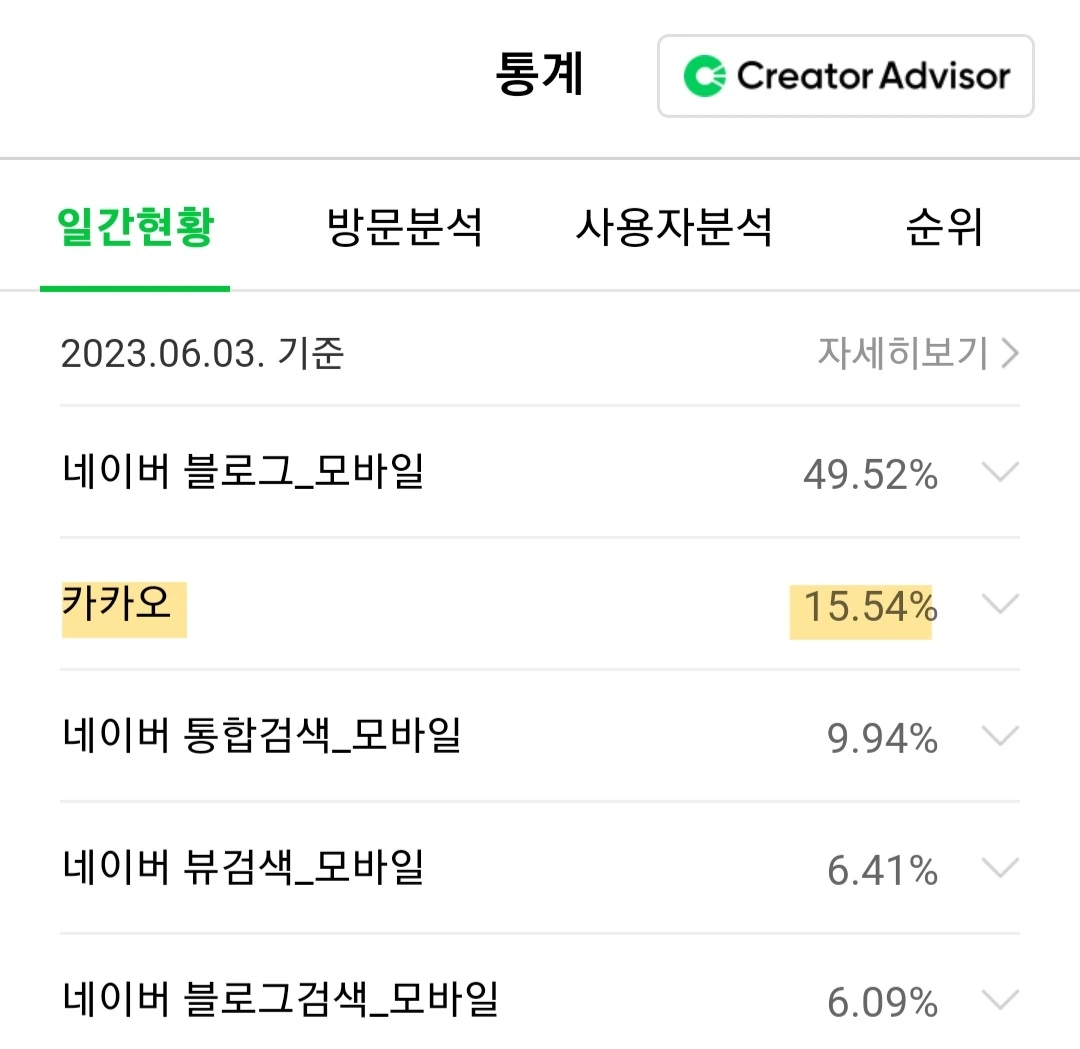The image size is (1080, 1049).
Task: Click the 통계 page title
Action: coord(540,75)
